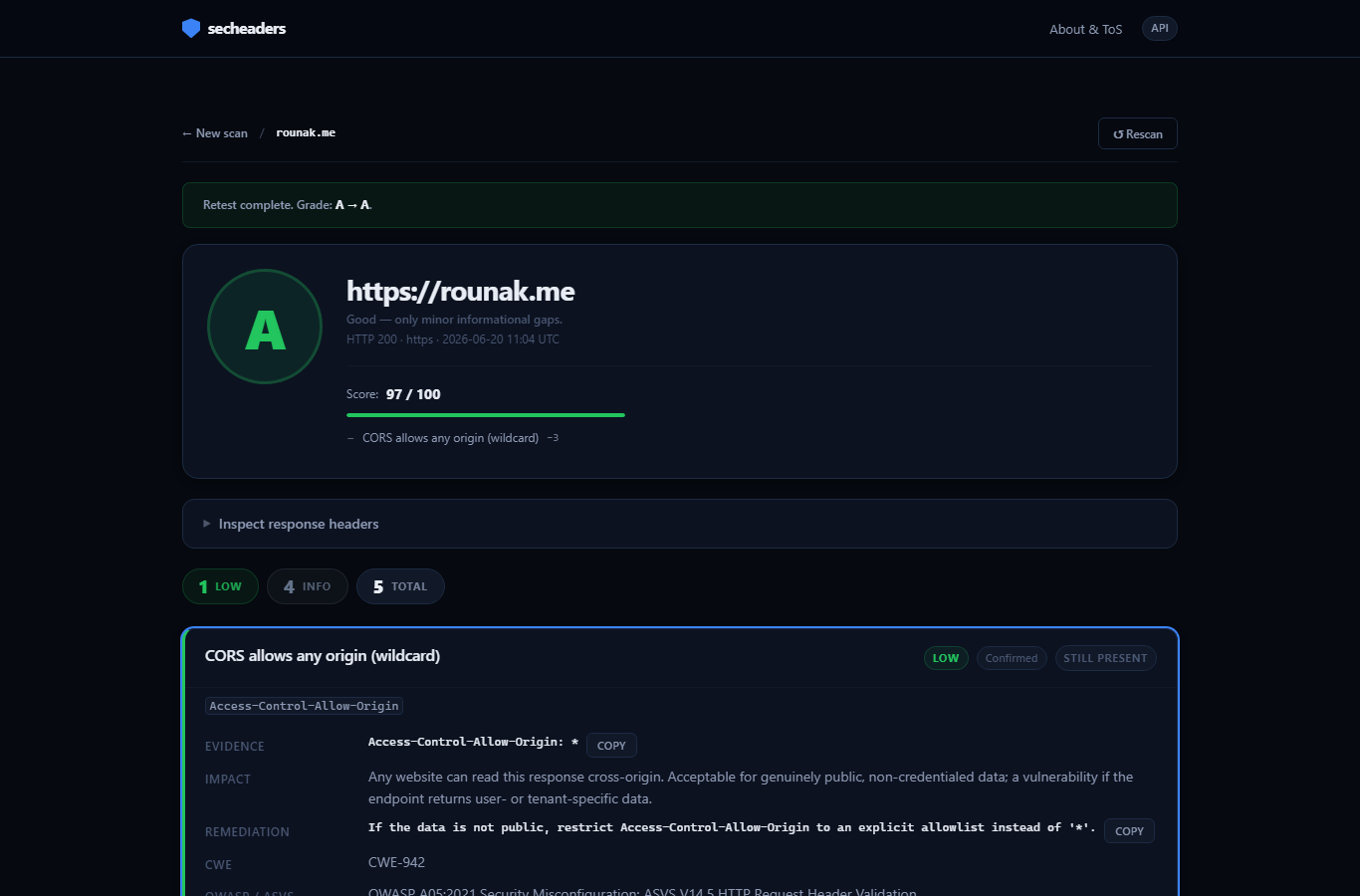Filter findings by 1 LOW

coord(220,586)
